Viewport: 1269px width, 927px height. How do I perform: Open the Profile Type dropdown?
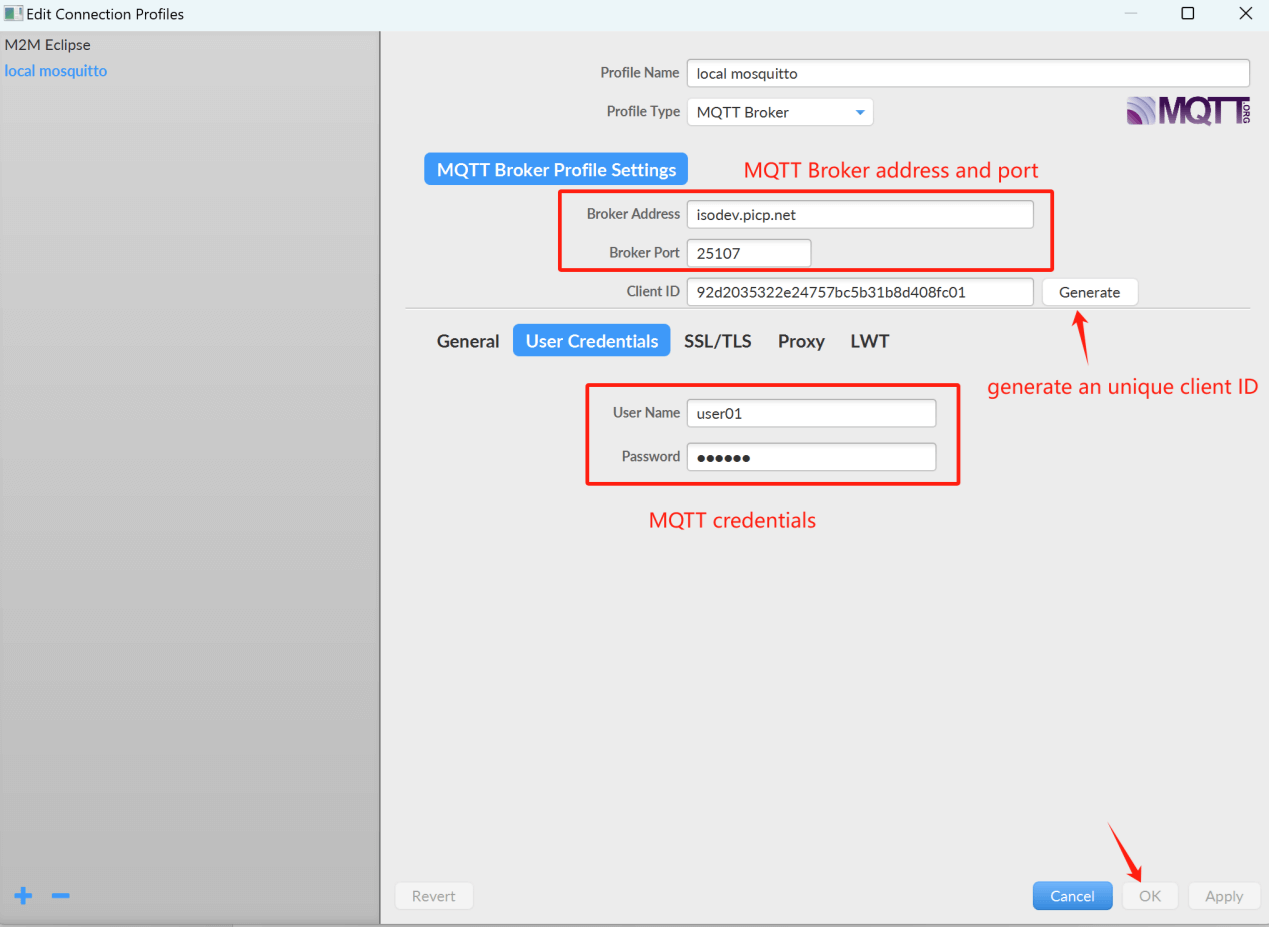tap(780, 112)
